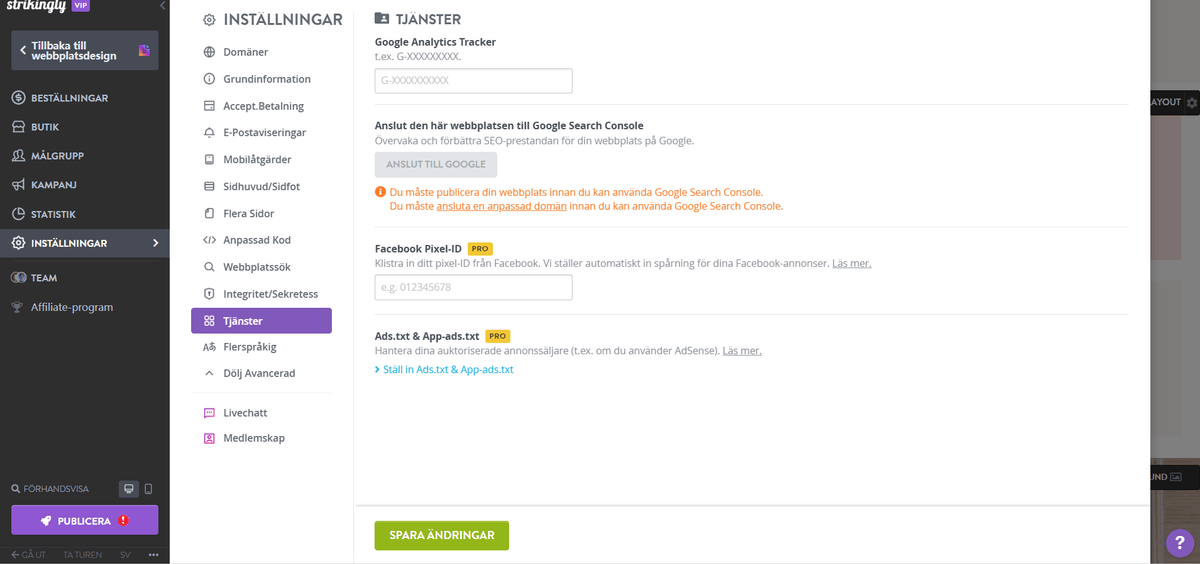
Task: Click the Publicera publish button
Action: coord(84,521)
